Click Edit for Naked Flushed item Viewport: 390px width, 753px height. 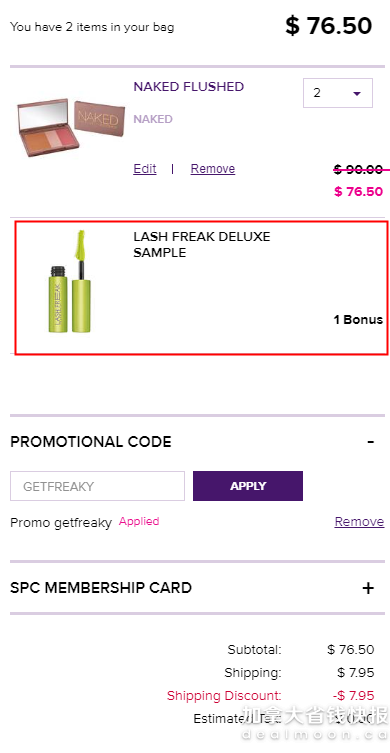[145, 169]
